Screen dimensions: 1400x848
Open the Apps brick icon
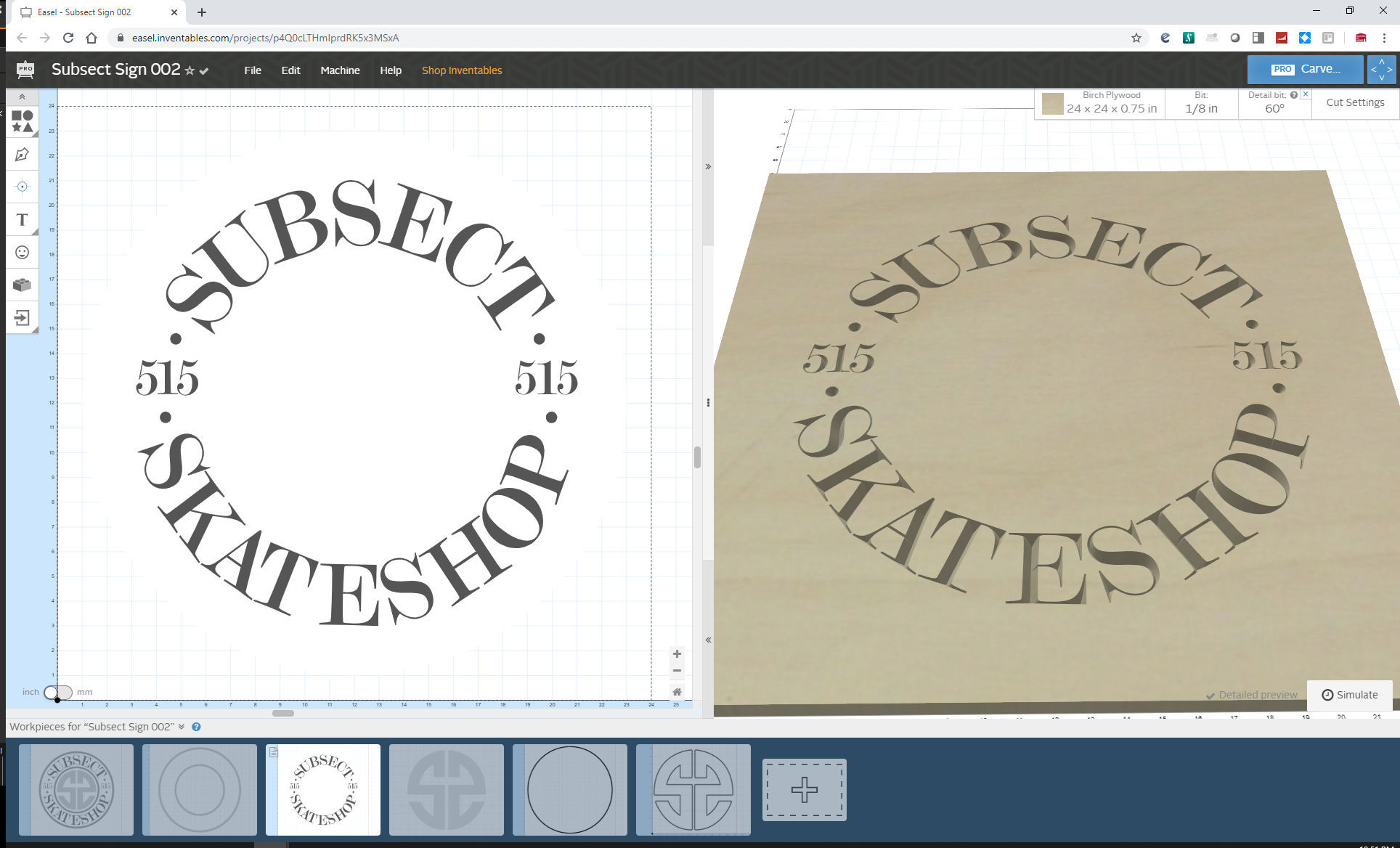tap(23, 285)
